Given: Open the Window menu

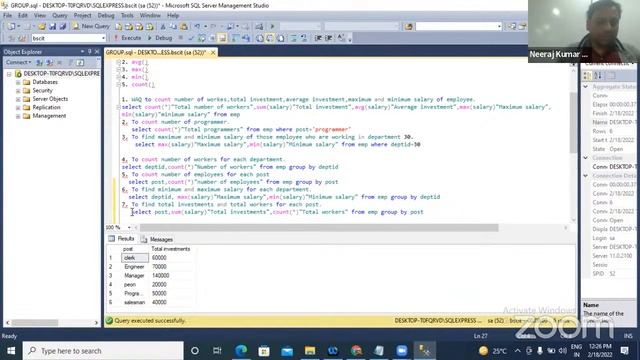Looking at the screenshot, I should point(150,15).
